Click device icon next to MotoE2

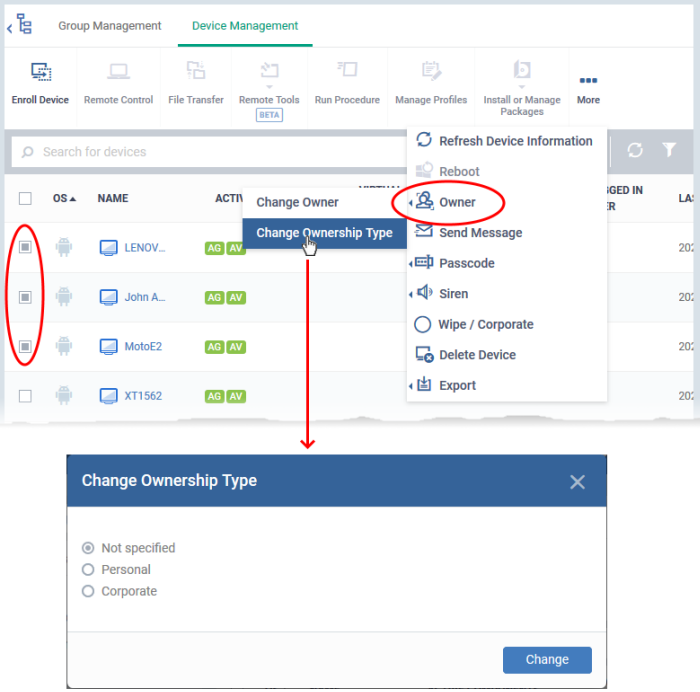click(108, 347)
